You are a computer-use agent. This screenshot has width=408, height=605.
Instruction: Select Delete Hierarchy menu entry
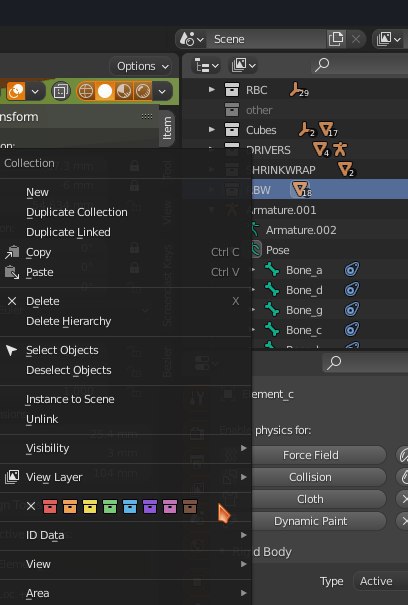[x=69, y=321]
